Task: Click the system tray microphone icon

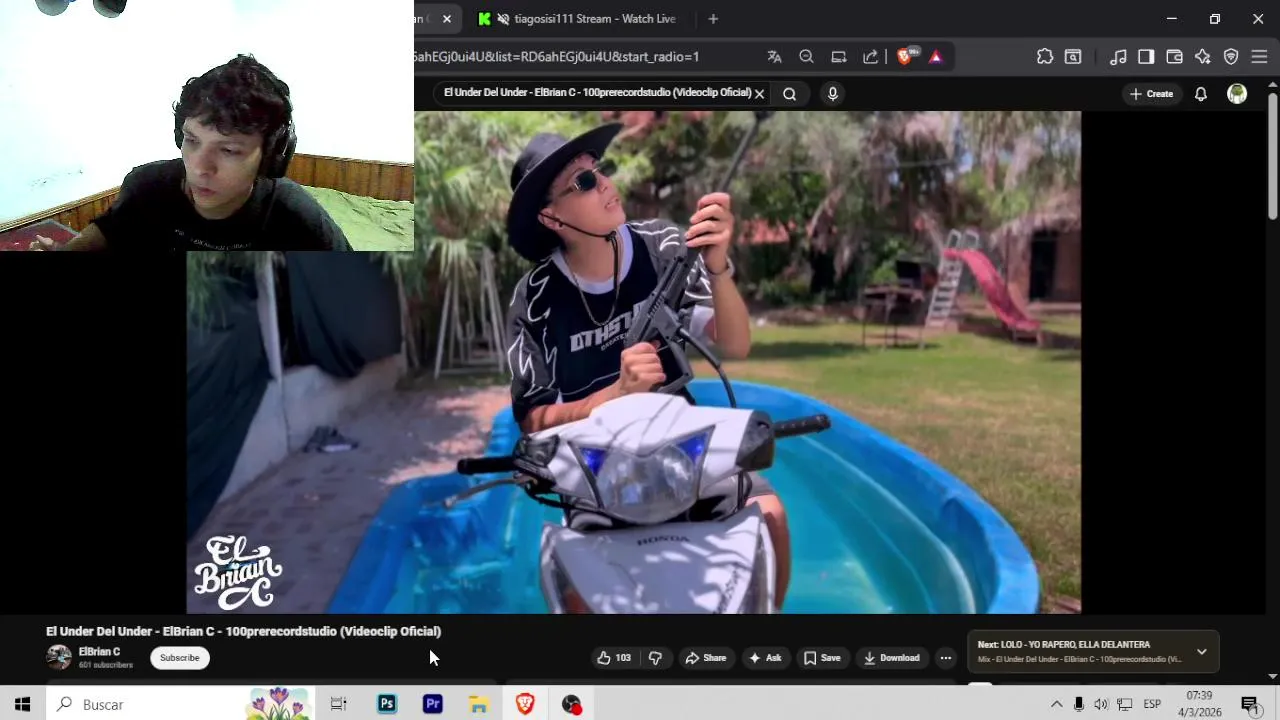Action: tap(1079, 705)
